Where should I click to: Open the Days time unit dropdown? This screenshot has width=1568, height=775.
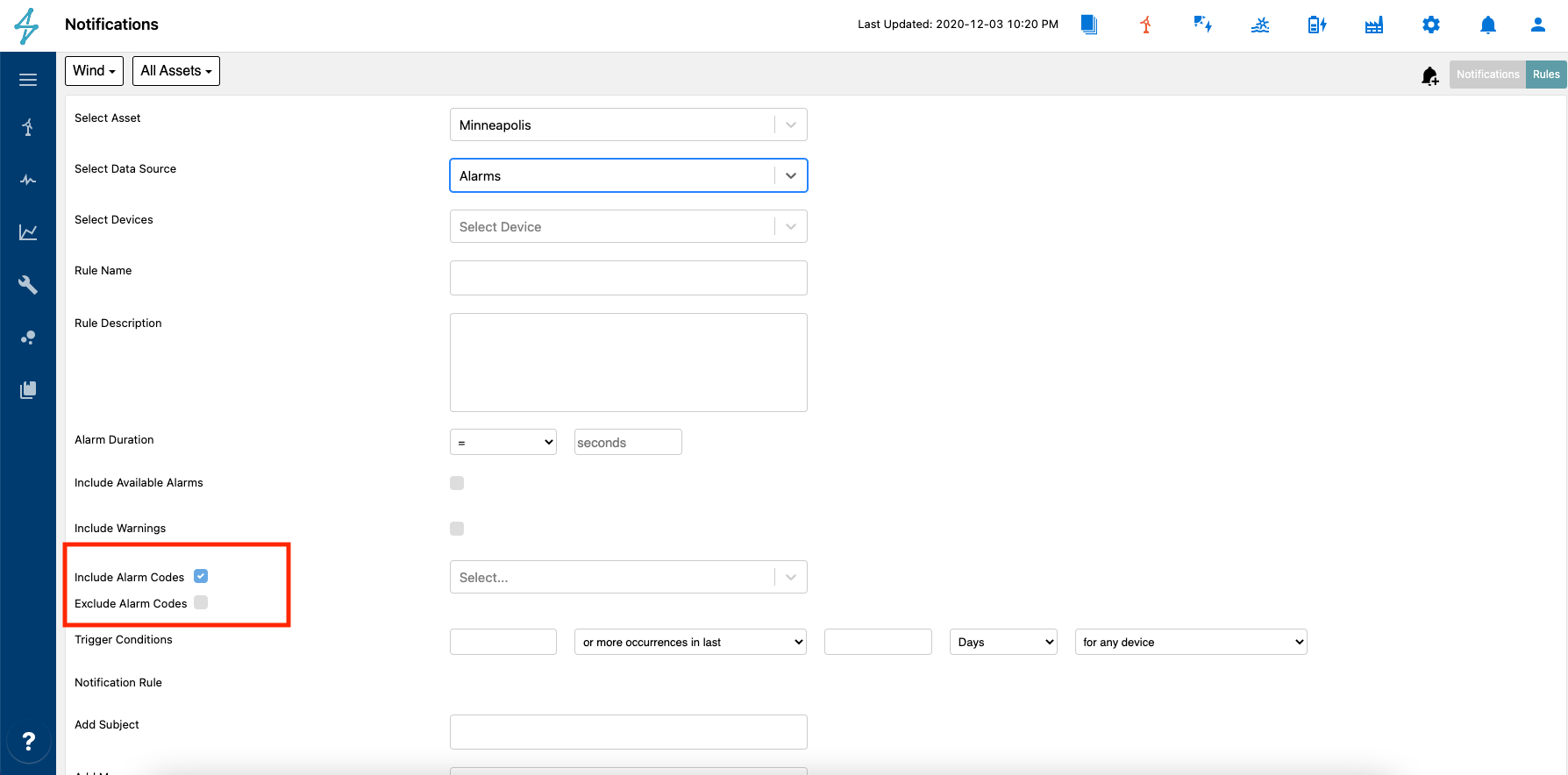coord(1003,642)
